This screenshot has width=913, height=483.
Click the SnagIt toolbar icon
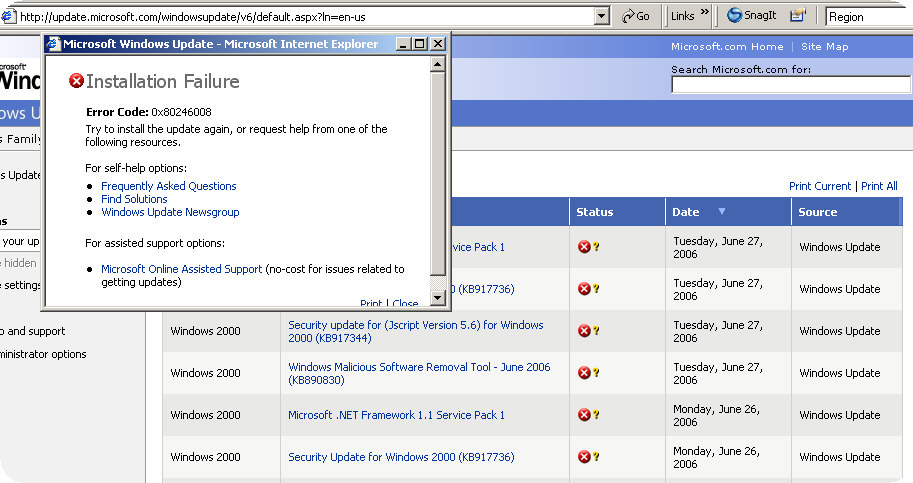point(752,16)
